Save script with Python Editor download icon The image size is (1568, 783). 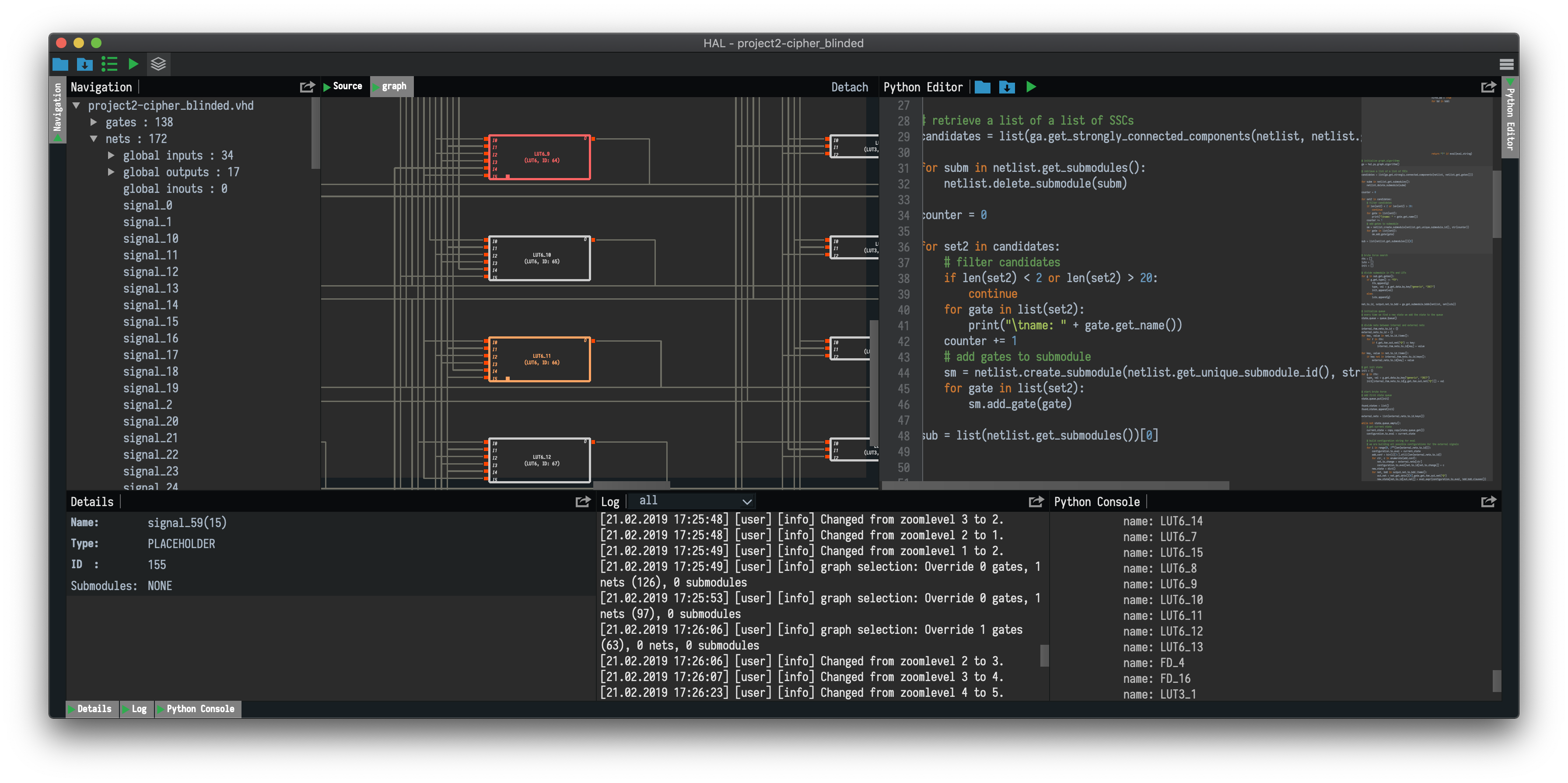(1007, 87)
